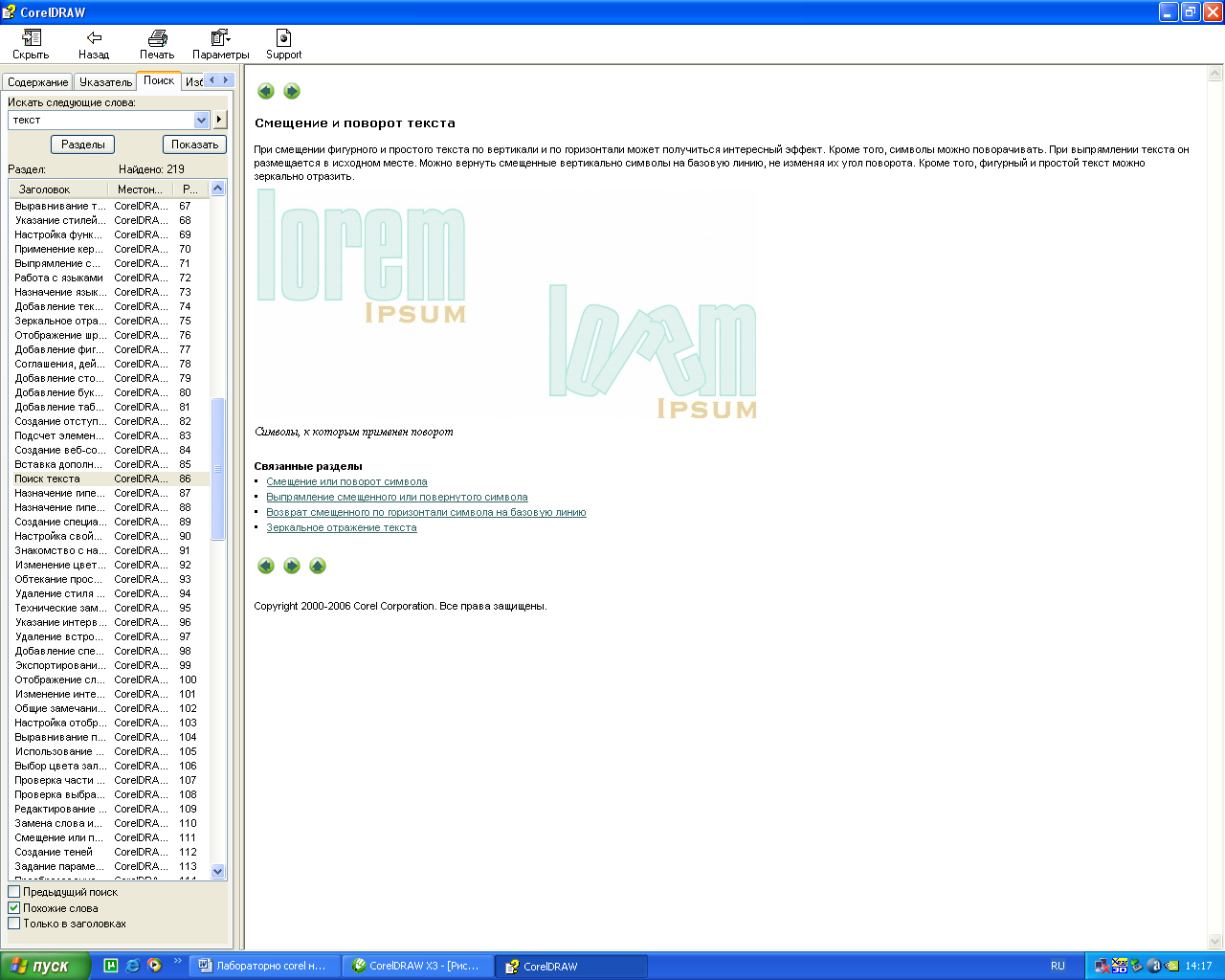
Task: Select result row number 67 Выравнивание
Action: [109, 206]
